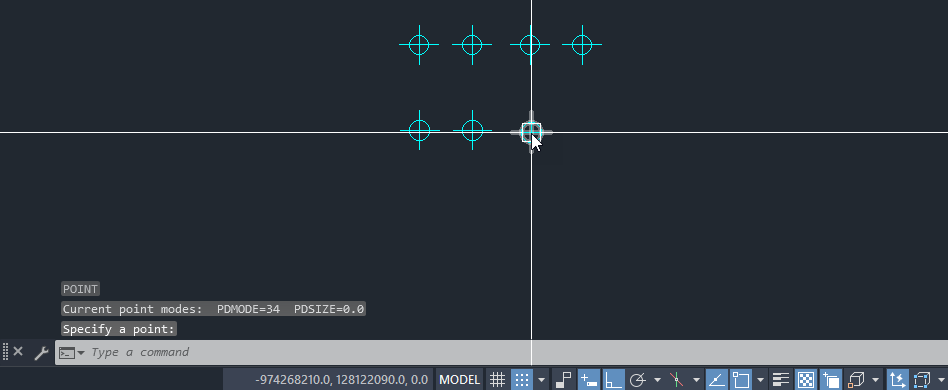Expand isometric drafting plane dropdown
The image size is (948, 390).
[696, 380]
